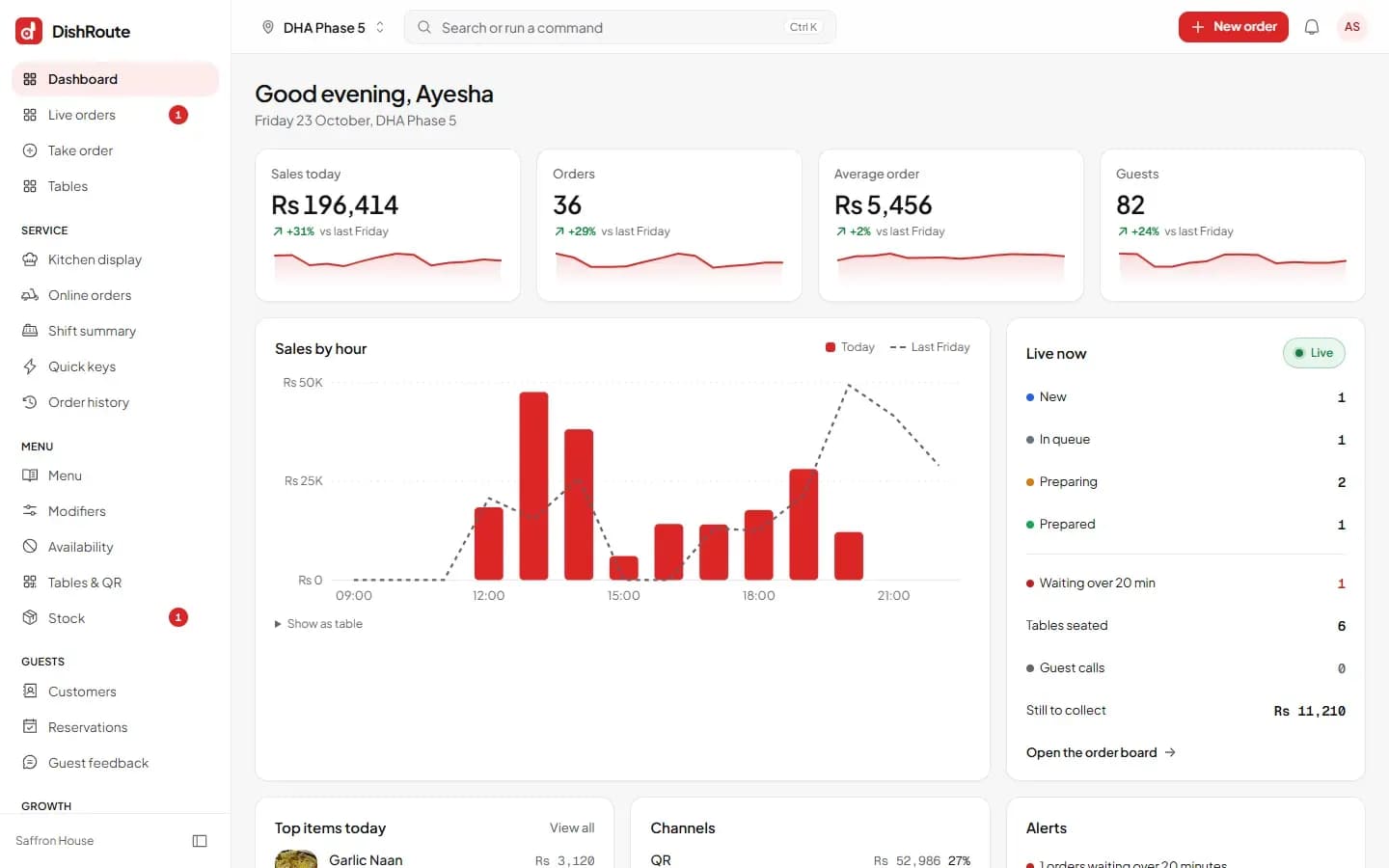Click the Shift summary register icon
The image size is (1389, 868).
(30, 331)
